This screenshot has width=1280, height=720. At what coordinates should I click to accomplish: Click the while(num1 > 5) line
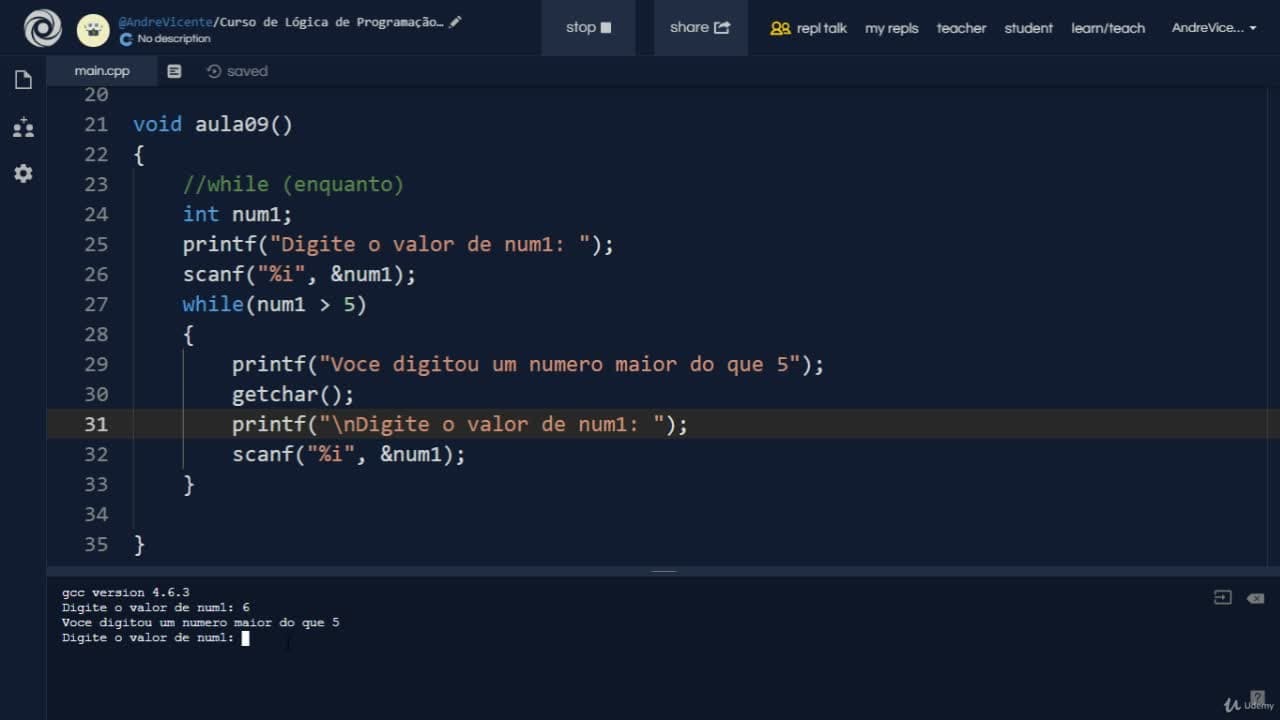pyautogui.click(x=274, y=304)
